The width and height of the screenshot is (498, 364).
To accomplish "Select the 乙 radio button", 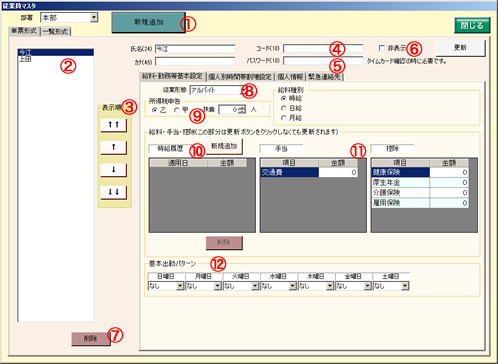I will (x=154, y=110).
